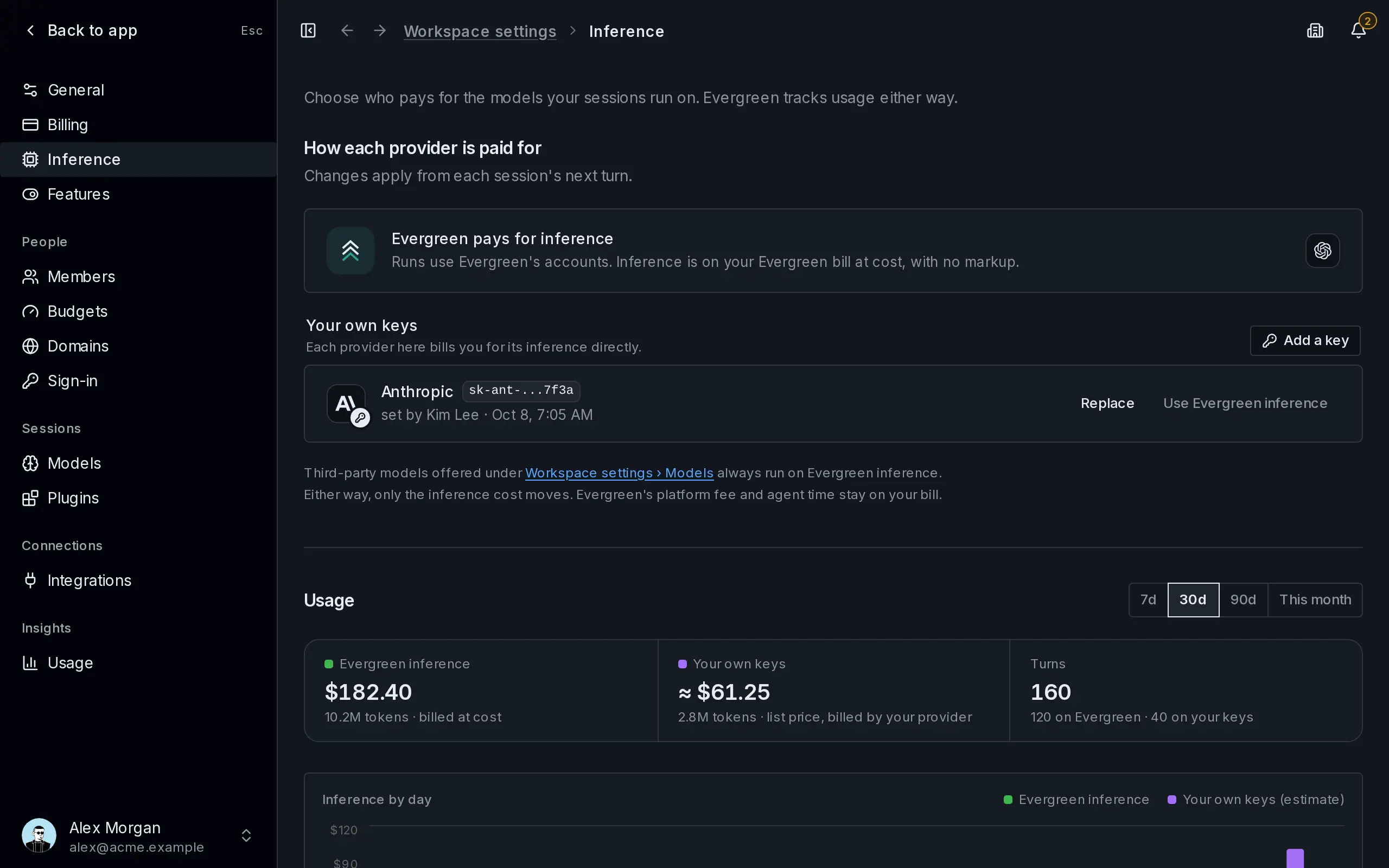This screenshot has width=1389, height=868.
Task: Click 'Evergreen pays for inference' card title
Action: pos(502,239)
